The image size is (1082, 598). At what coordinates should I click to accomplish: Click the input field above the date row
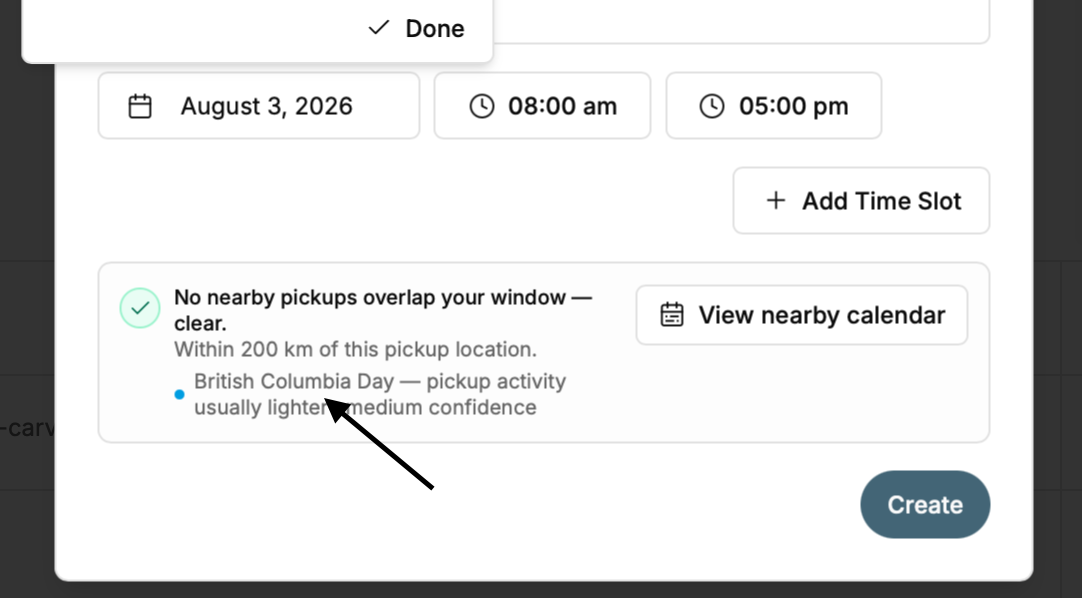(x=742, y=22)
